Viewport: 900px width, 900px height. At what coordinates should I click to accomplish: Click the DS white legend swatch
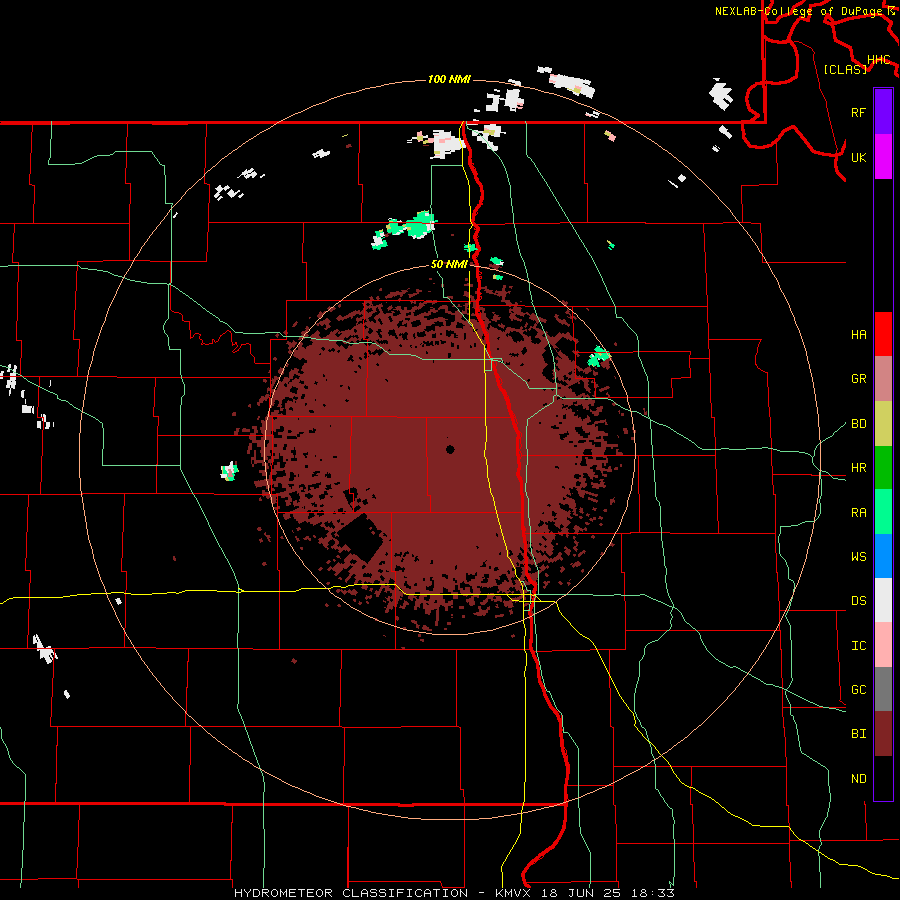[x=883, y=600]
